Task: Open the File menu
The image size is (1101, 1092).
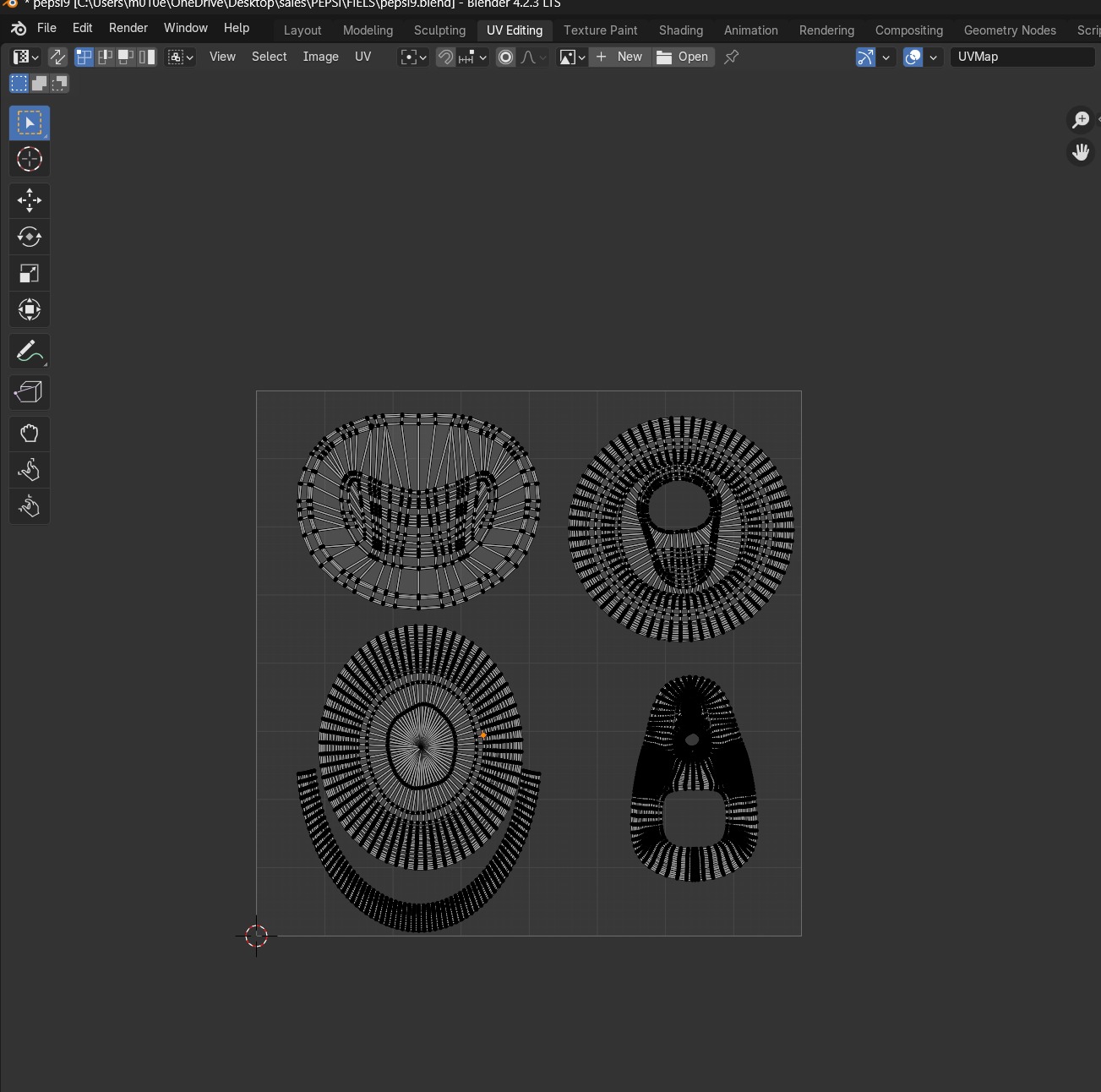Action: (46, 28)
